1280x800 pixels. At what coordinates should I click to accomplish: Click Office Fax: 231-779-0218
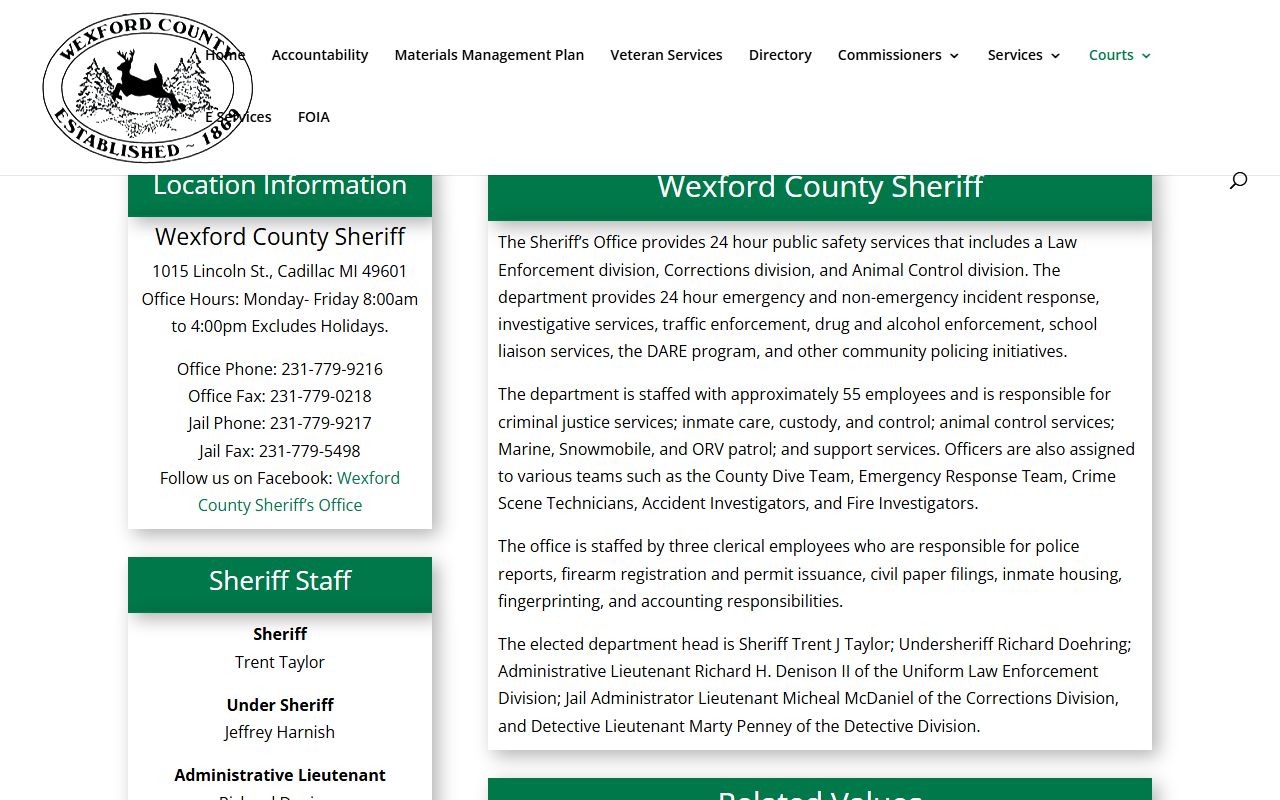pos(280,396)
